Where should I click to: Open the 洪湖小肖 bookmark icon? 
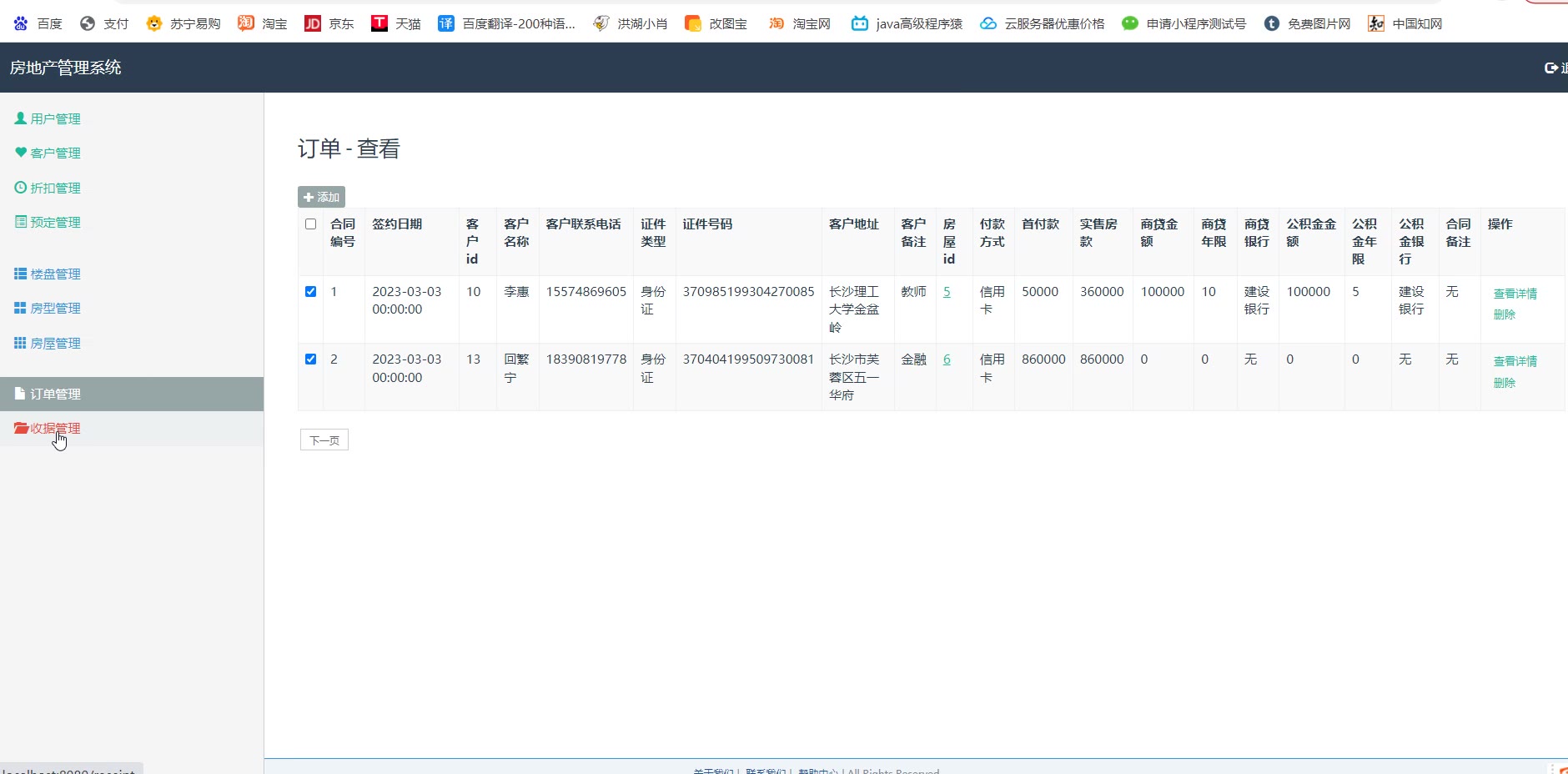[x=601, y=23]
